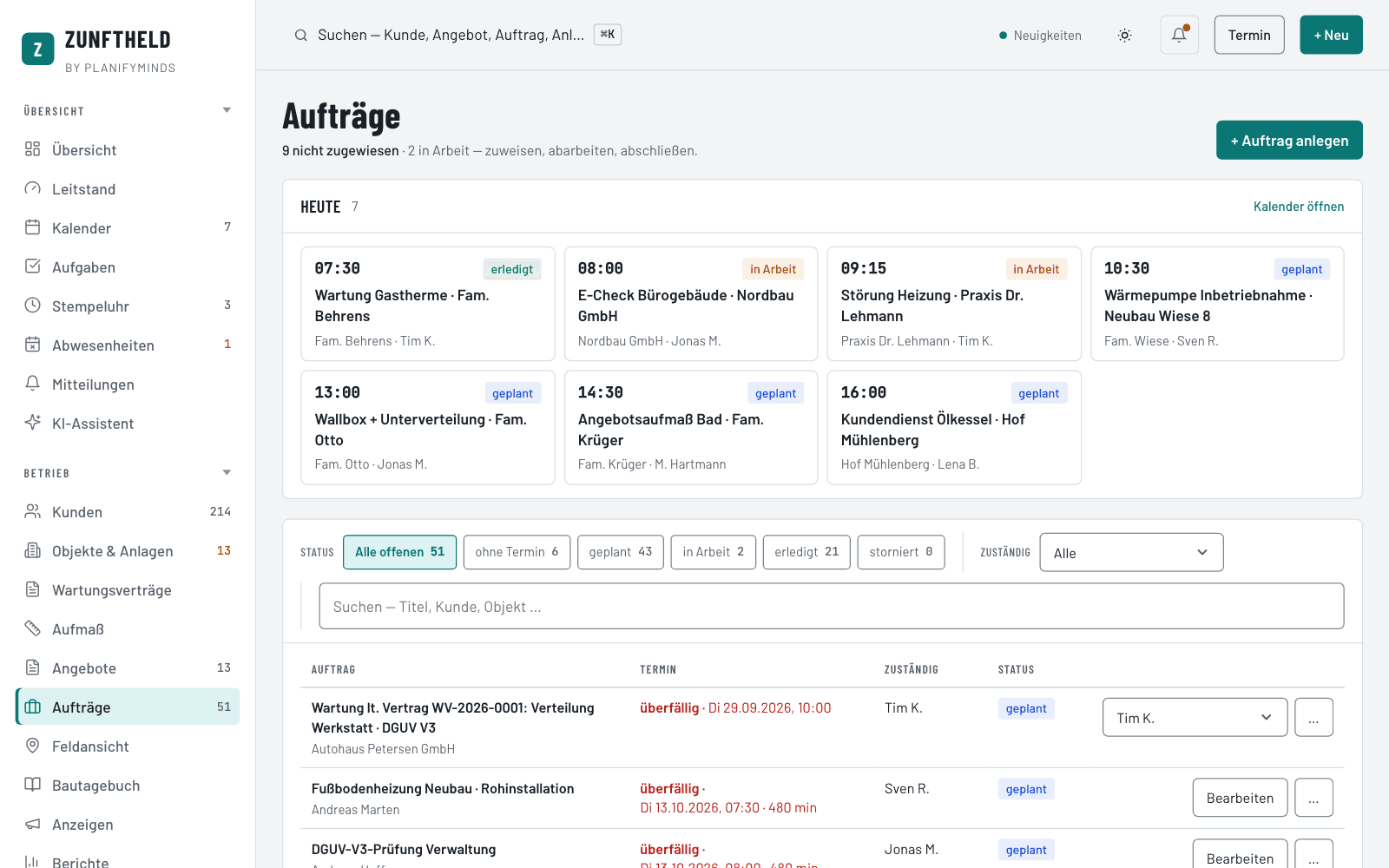Click the Wartungsverträge document icon
This screenshot has width=1389, height=868.
pos(33,589)
